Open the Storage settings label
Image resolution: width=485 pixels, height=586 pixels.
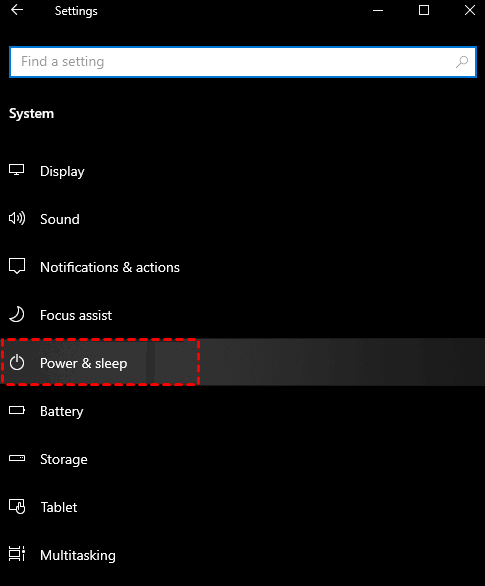pyautogui.click(x=64, y=459)
